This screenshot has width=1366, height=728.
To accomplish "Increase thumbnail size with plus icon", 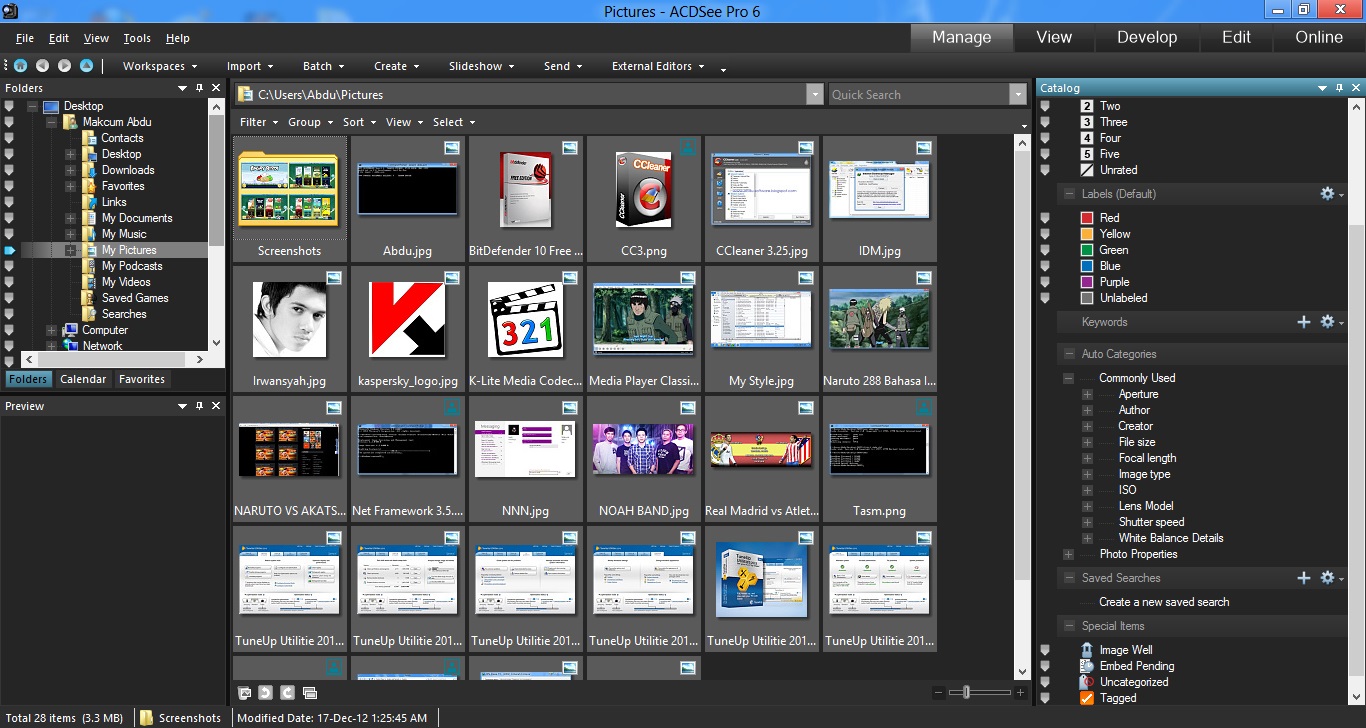I will click(1020, 692).
